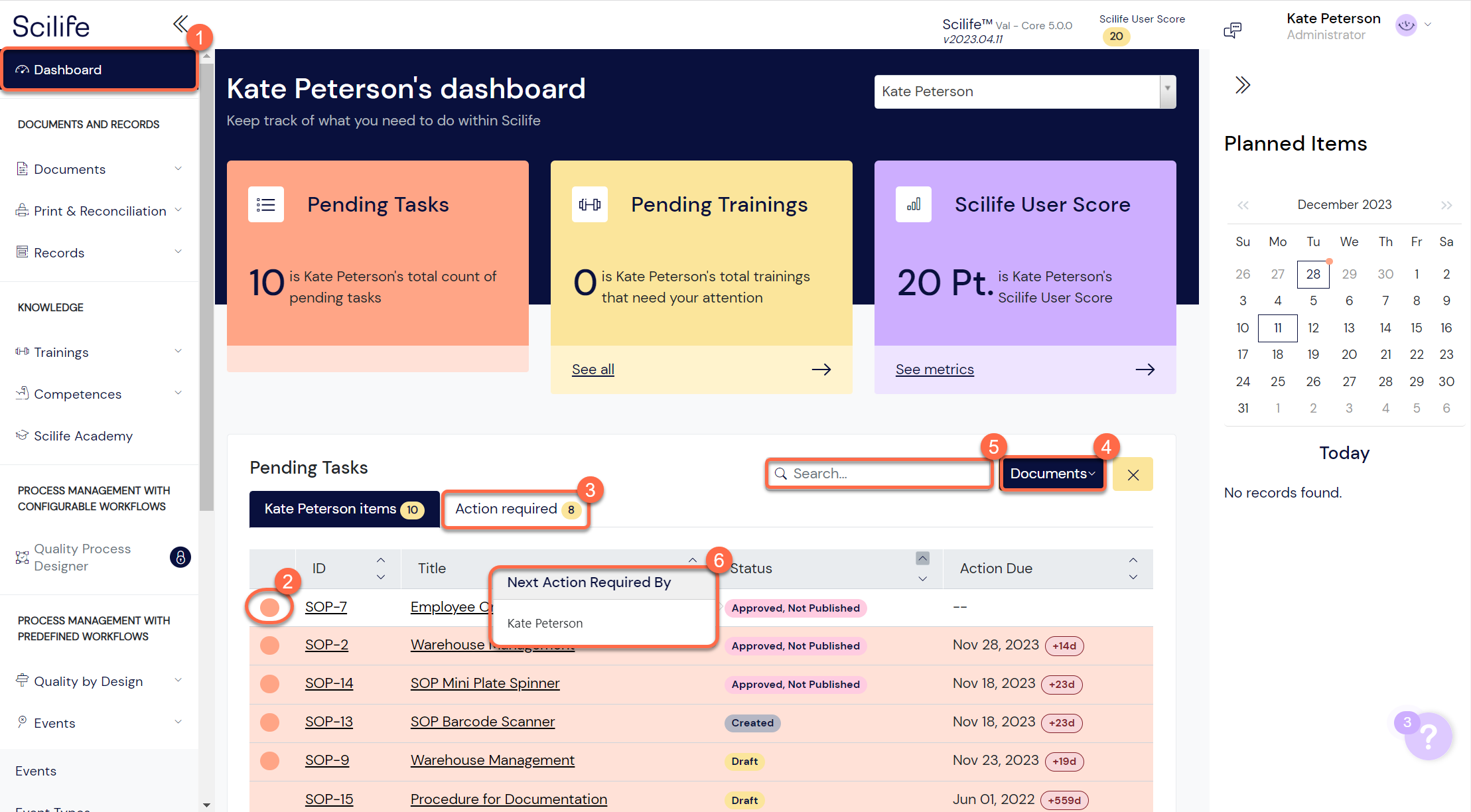Go to previous month in calendar
The width and height of the screenshot is (1471, 812).
point(1243,205)
